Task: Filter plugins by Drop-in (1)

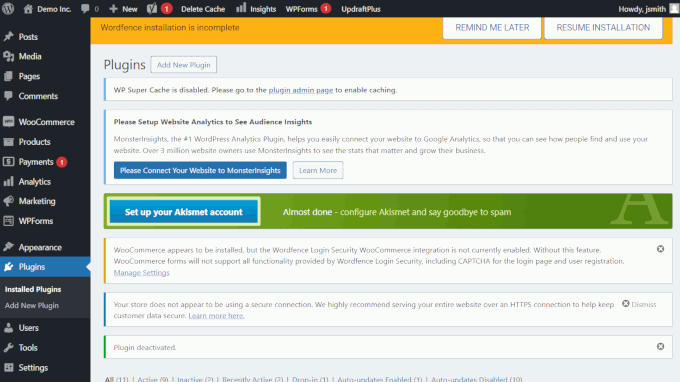Action: coord(310,379)
